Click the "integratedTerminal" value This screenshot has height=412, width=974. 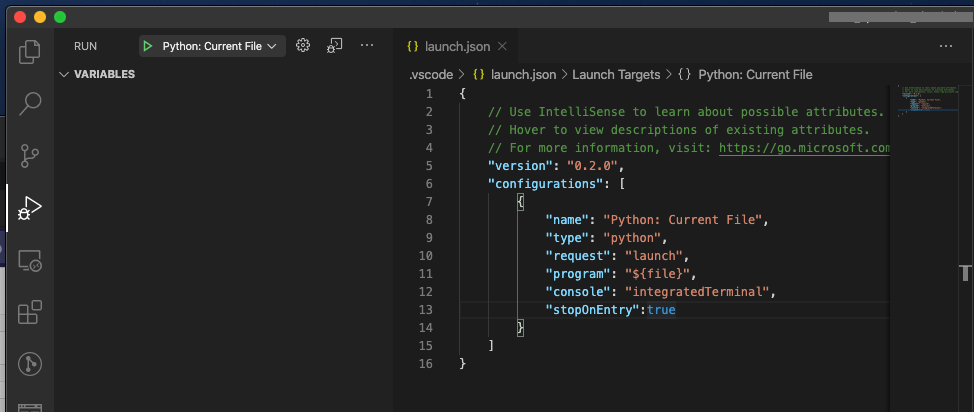click(697, 292)
